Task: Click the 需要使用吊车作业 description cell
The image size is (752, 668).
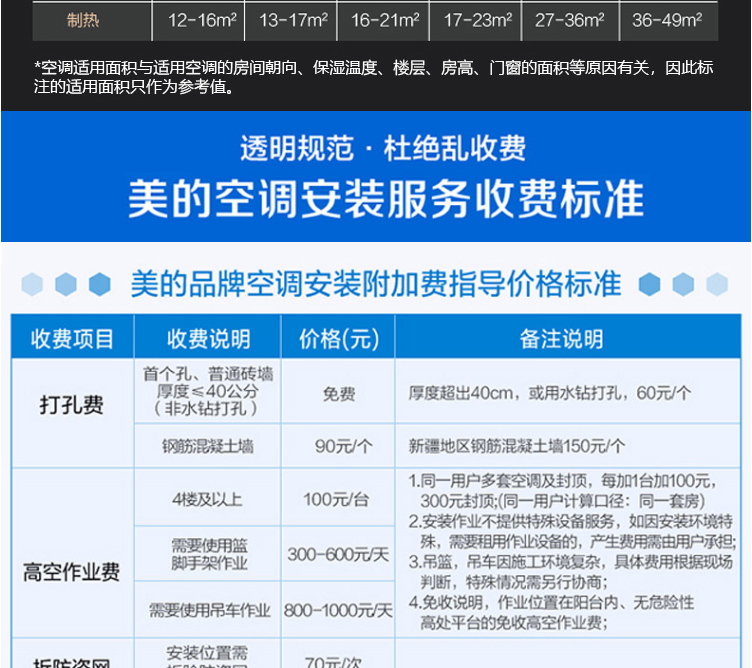Action: (x=210, y=610)
